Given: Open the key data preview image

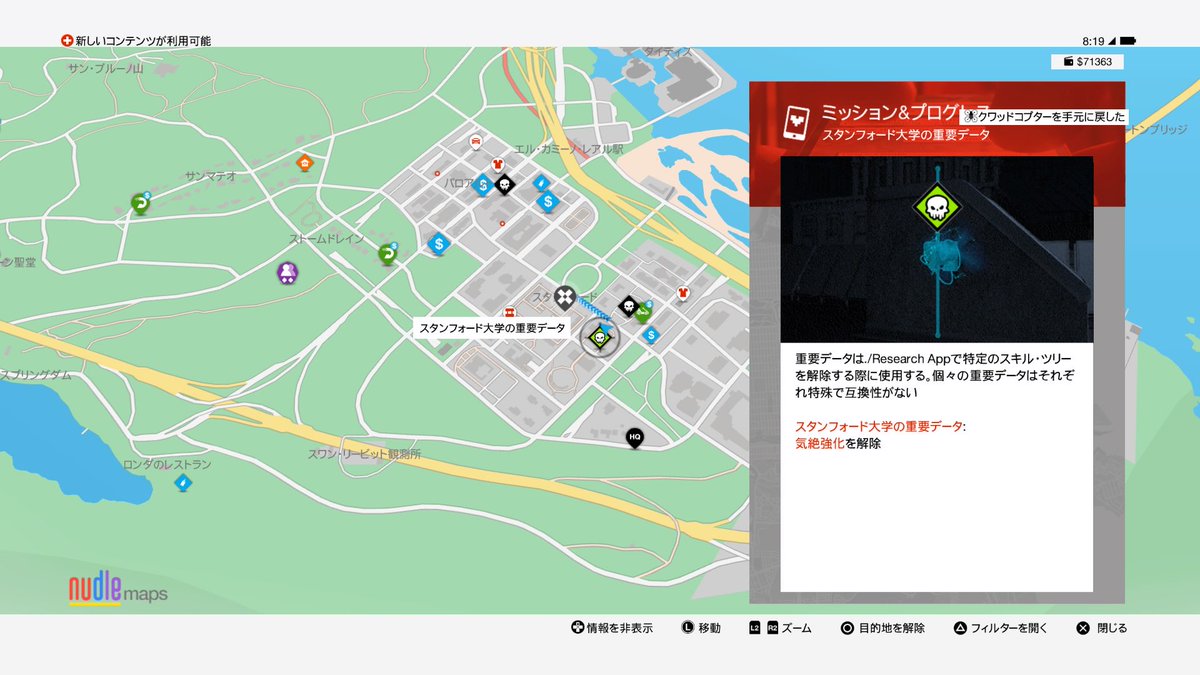Looking at the screenshot, I should [936, 249].
